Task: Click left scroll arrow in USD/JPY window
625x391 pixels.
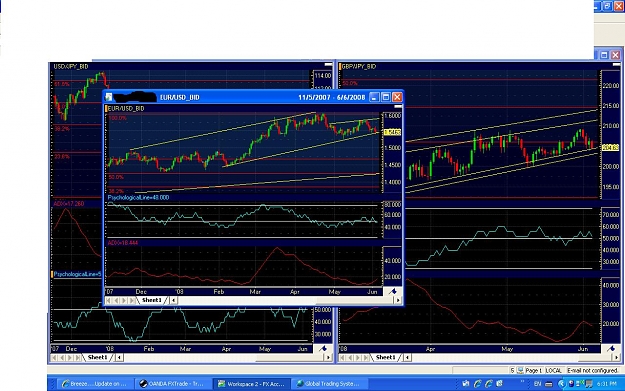Action: (119, 358)
